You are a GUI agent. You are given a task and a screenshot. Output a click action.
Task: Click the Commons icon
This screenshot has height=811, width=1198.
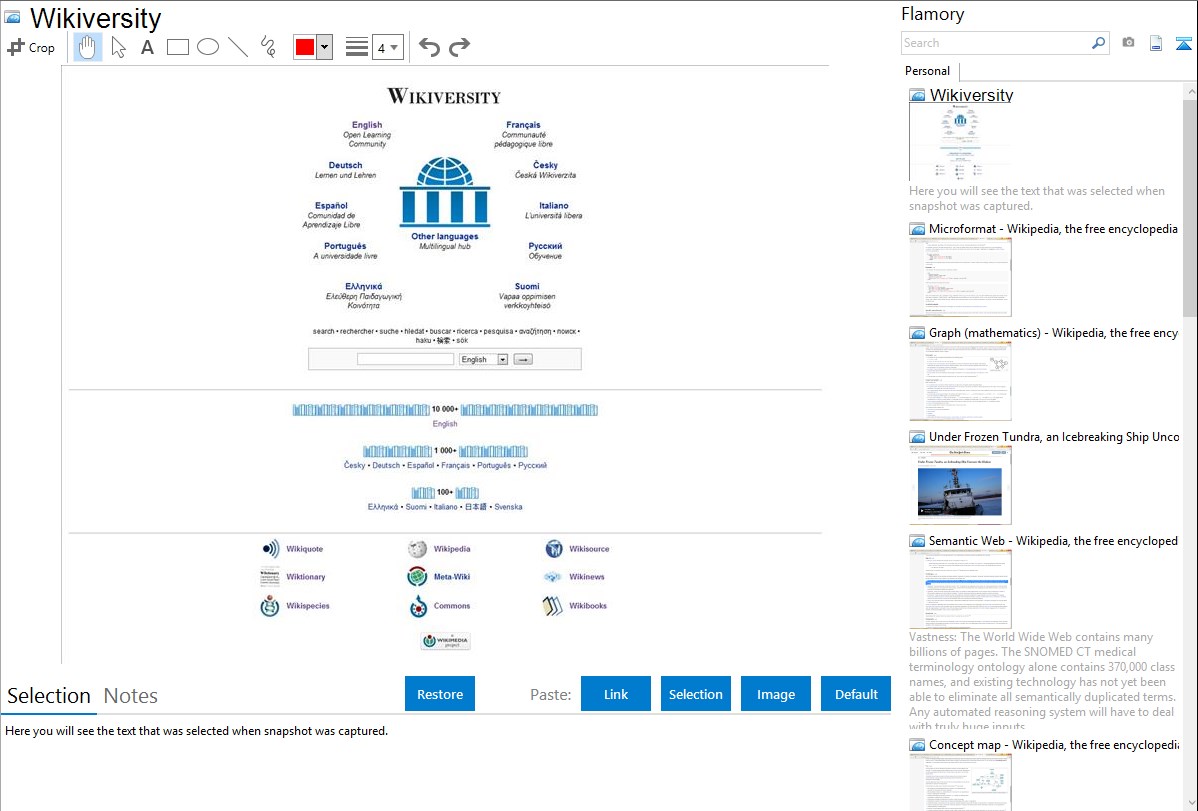[418, 606]
